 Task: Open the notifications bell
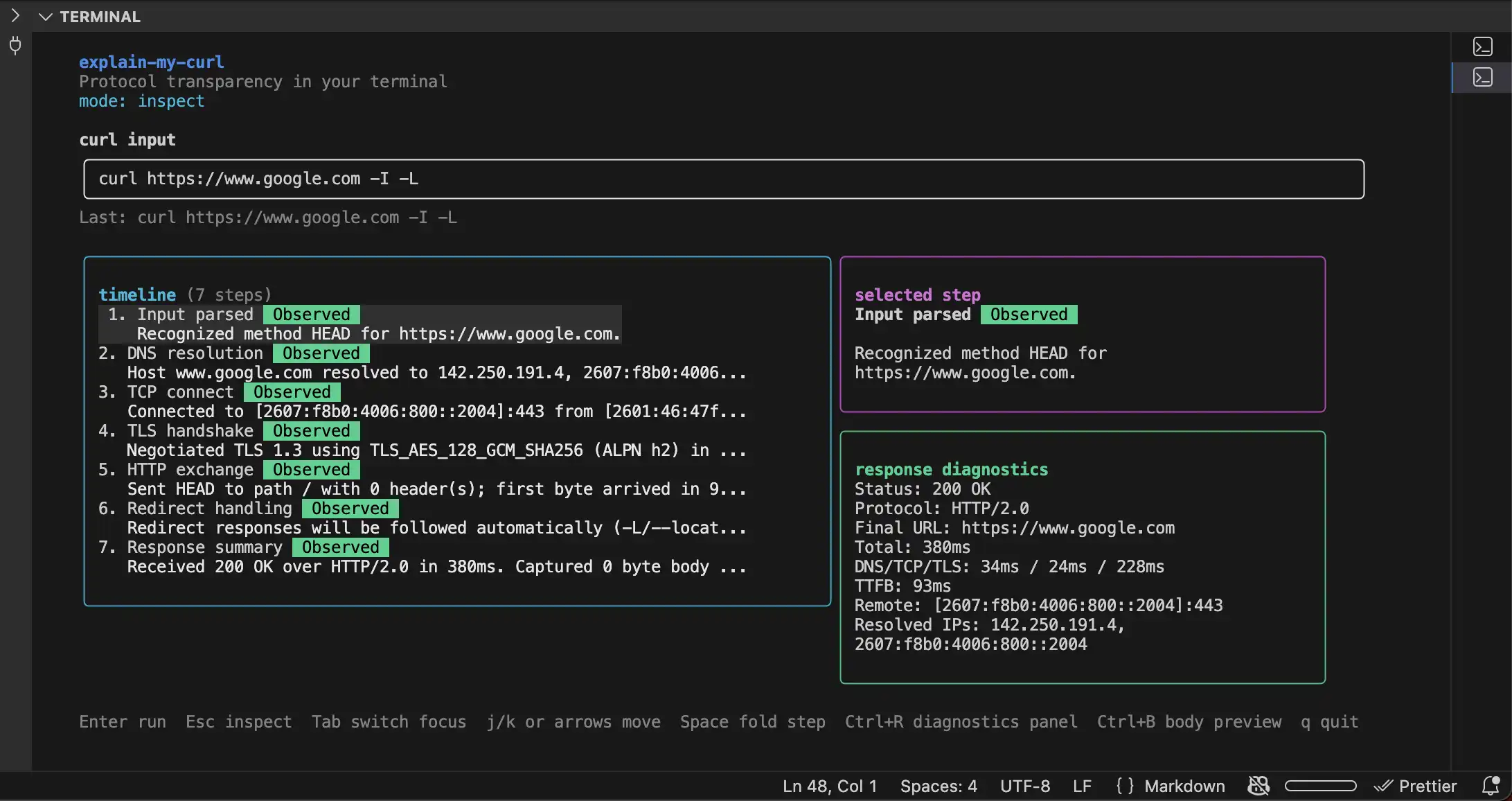coord(1490,786)
